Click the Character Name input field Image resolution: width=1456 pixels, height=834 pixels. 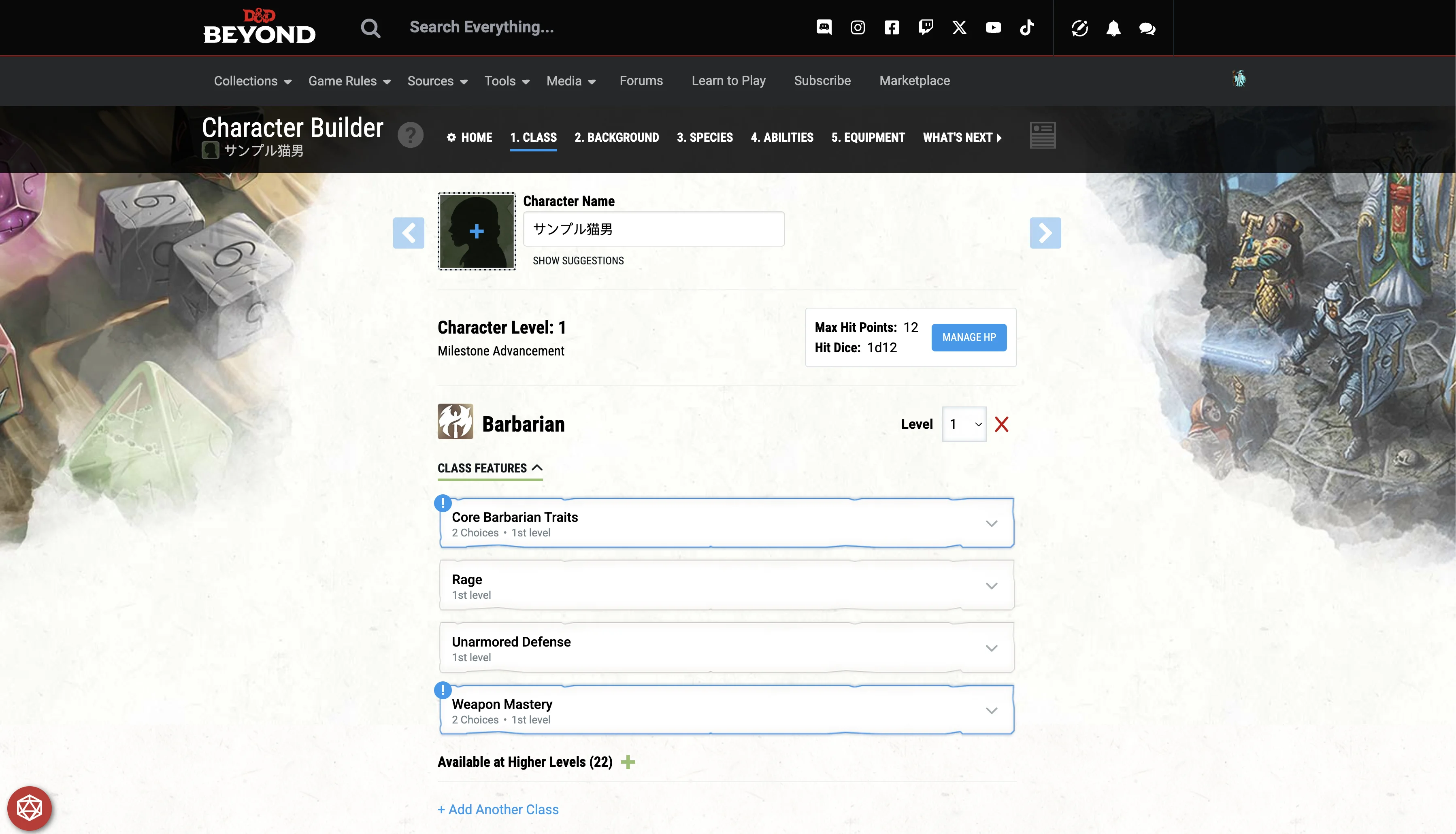click(x=653, y=229)
